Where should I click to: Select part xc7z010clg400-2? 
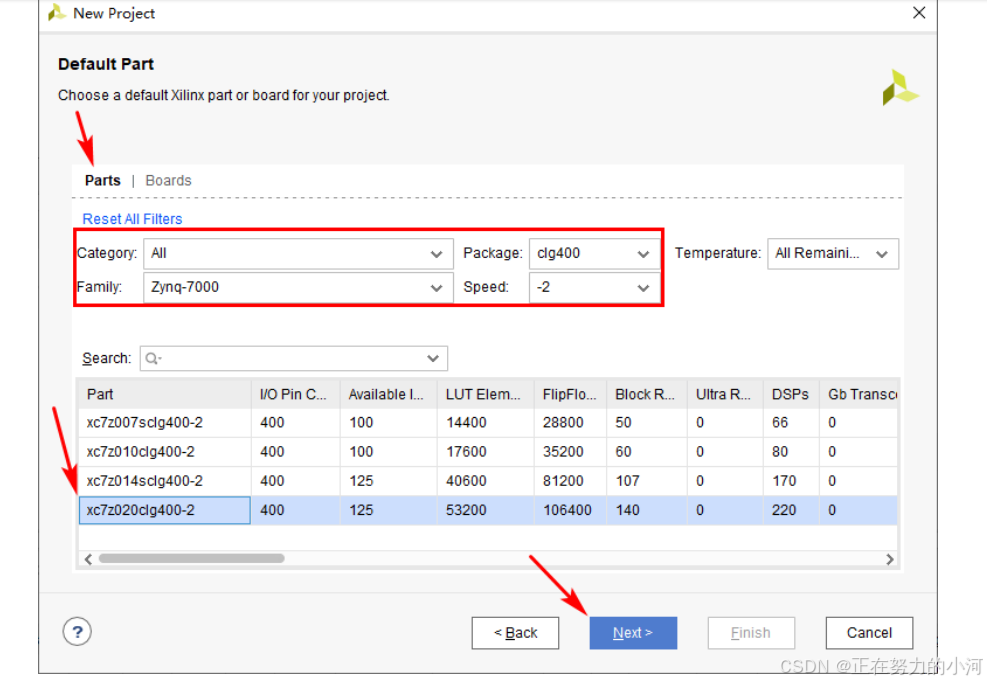[x=140, y=452]
